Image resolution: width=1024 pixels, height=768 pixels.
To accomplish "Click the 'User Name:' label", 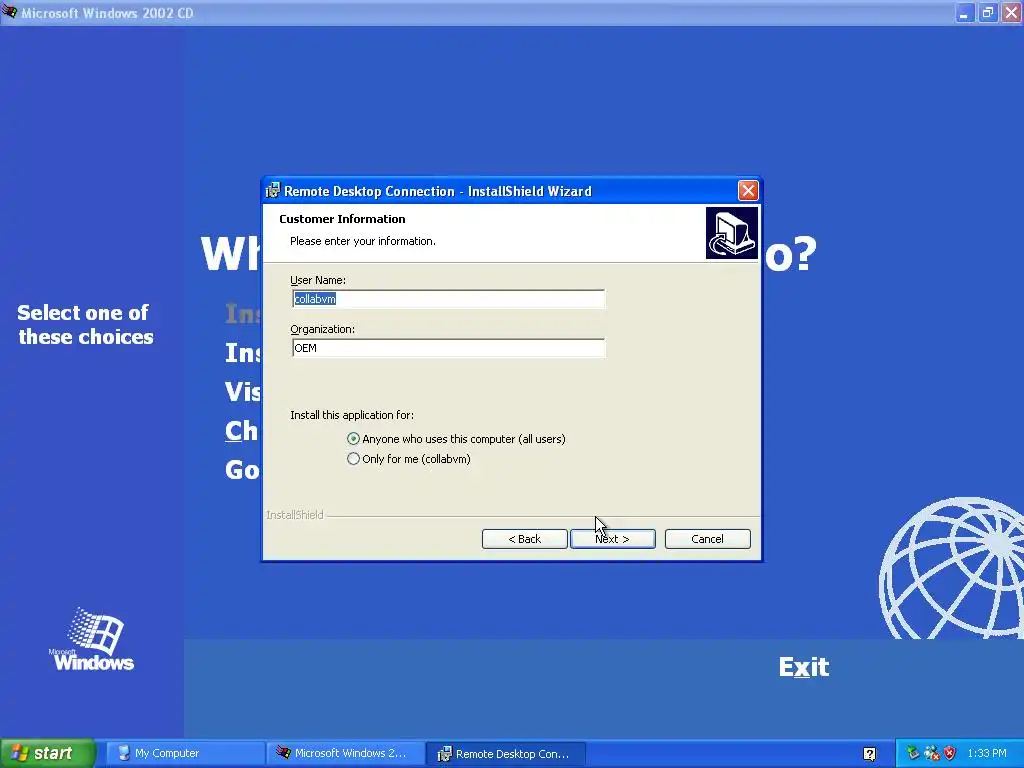I will click(x=318, y=280).
